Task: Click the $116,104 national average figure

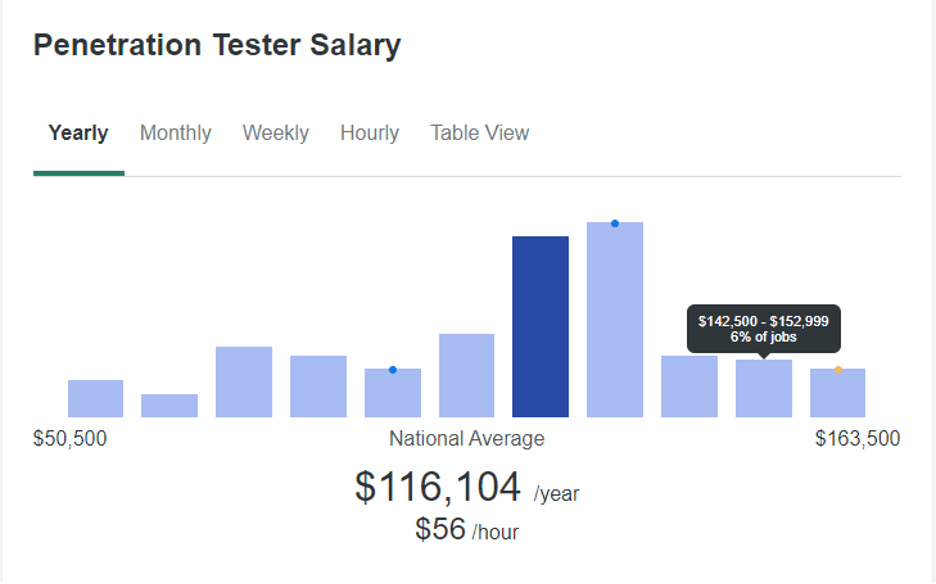Action: tap(438, 487)
